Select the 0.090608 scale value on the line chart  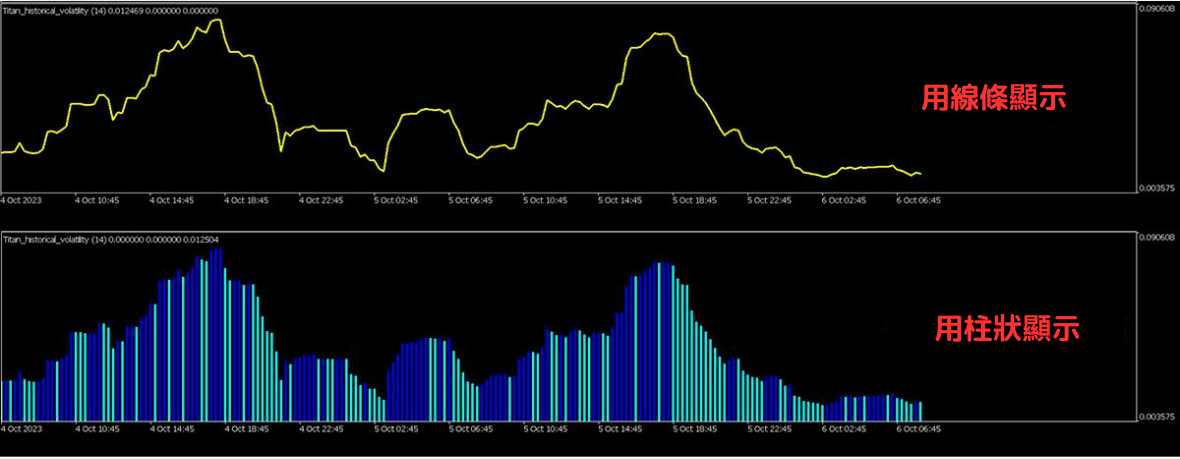[1157, 9]
